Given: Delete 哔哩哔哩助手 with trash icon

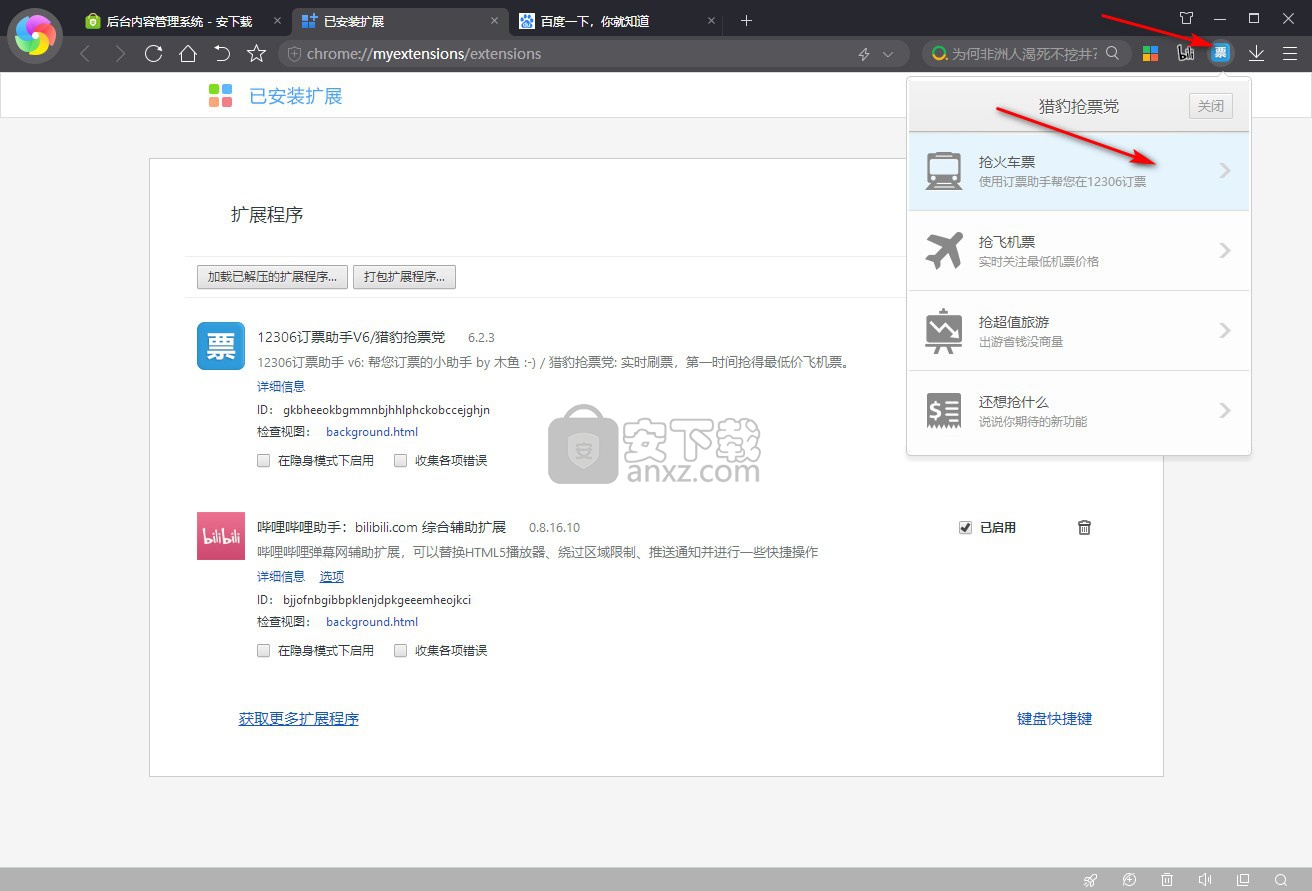Looking at the screenshot, I should point(1084,527).
